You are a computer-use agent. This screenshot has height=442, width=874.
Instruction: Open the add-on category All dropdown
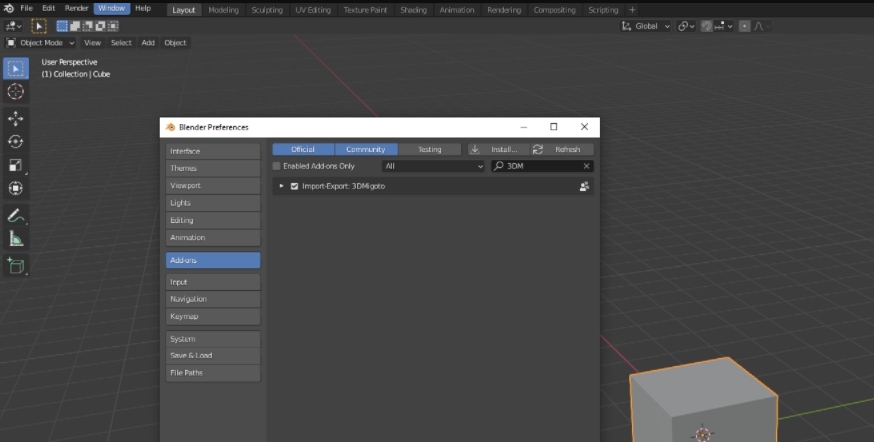[433, 166]
